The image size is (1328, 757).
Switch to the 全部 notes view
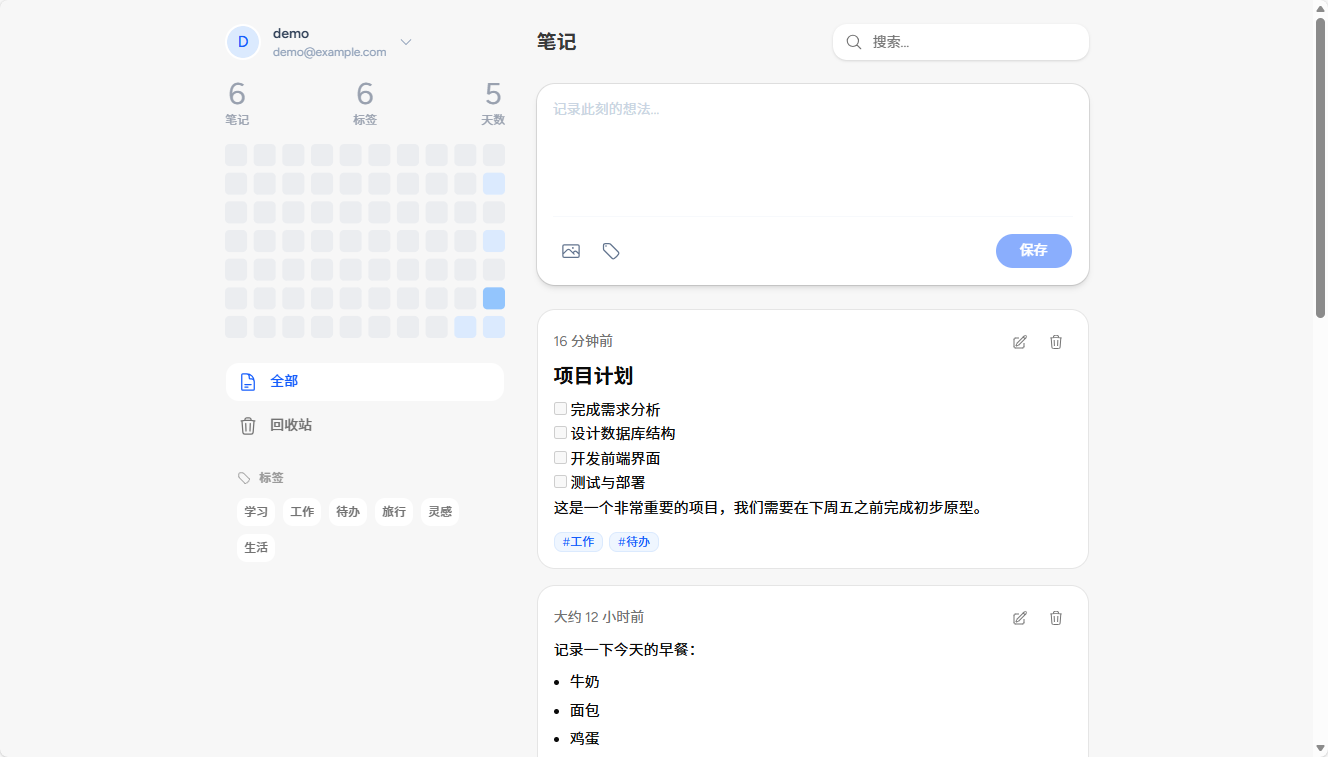pos(283,381)
